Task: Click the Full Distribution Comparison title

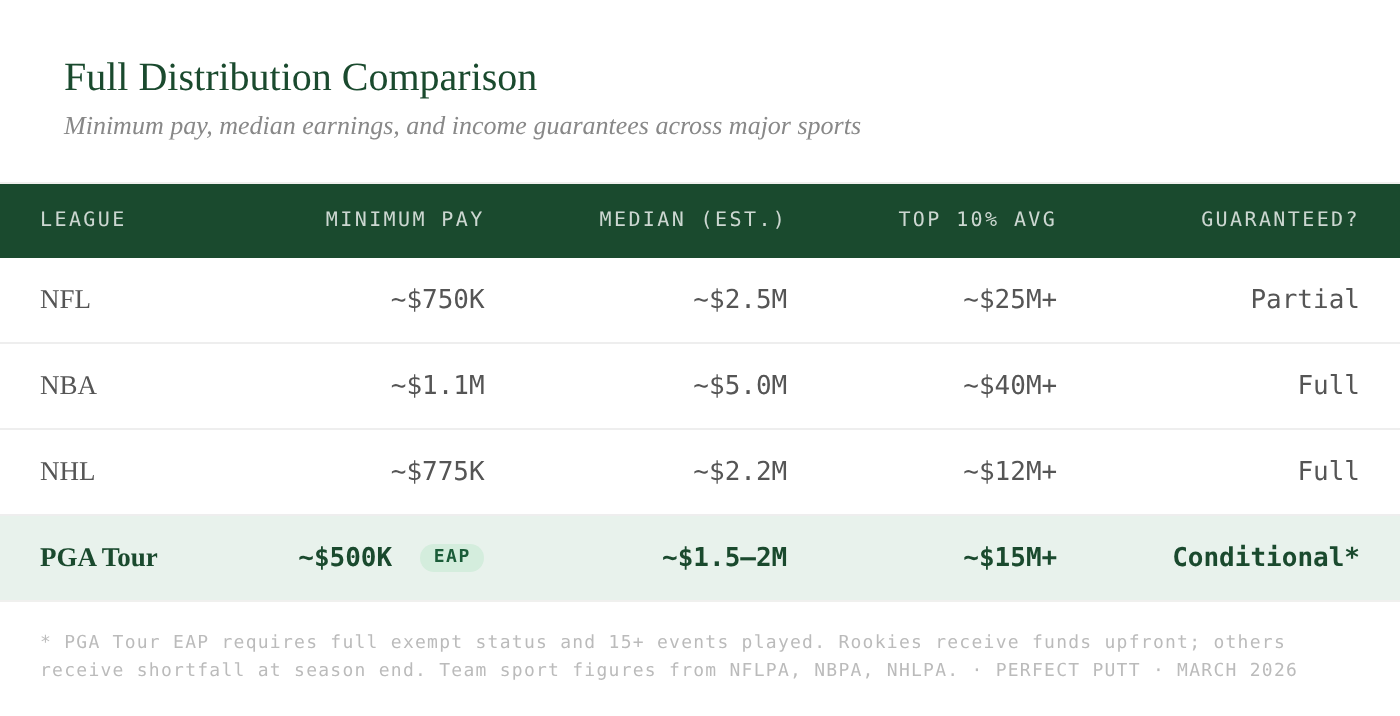Action: [300, 78]
